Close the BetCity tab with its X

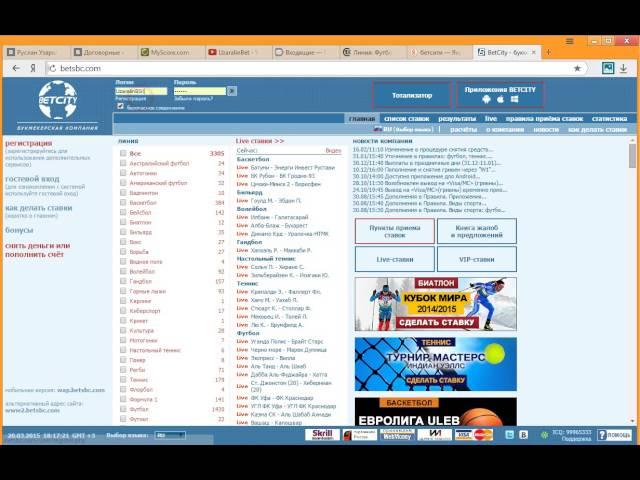point(533,52)
